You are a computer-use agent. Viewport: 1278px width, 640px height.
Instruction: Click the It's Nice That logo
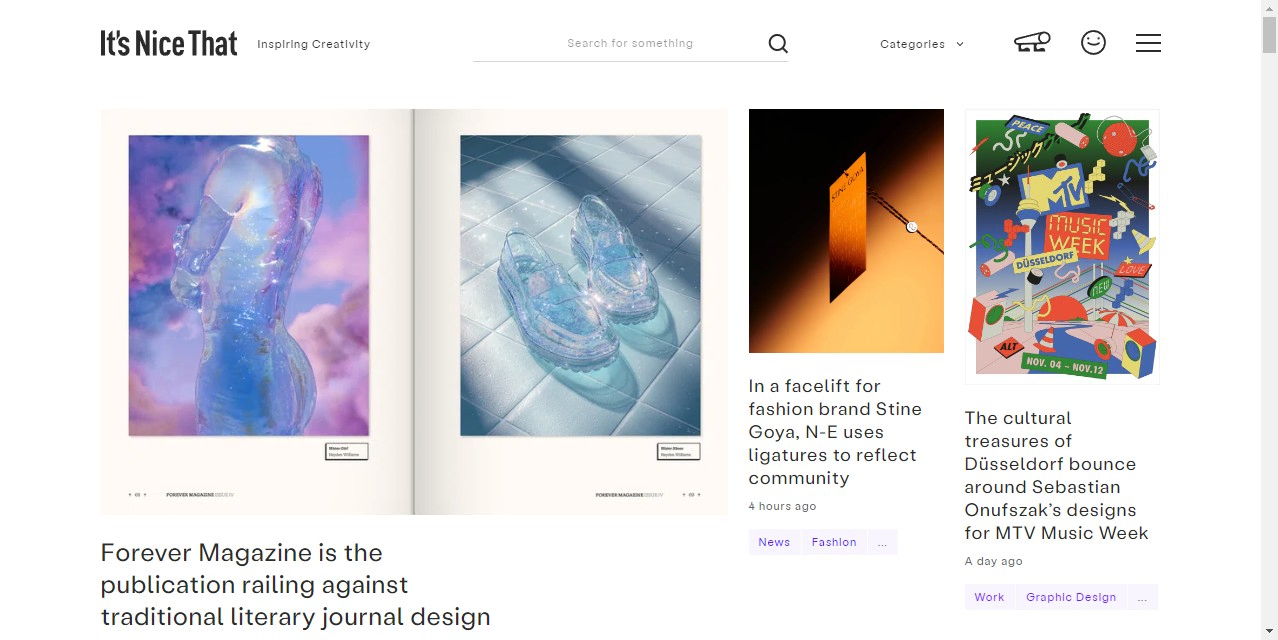point(169,43)
